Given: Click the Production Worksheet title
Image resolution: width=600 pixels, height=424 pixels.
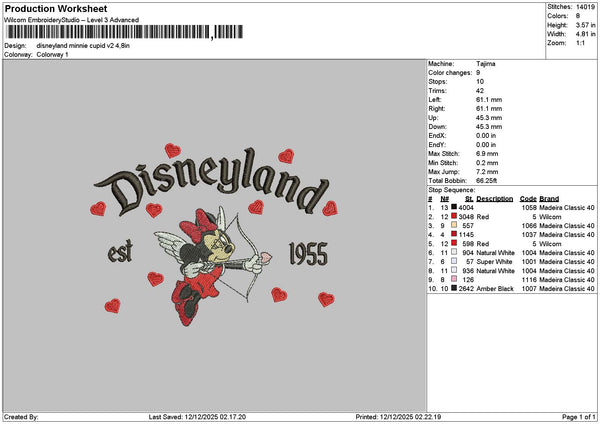Looking at the screenshot, I should click(x=55, y=8).
